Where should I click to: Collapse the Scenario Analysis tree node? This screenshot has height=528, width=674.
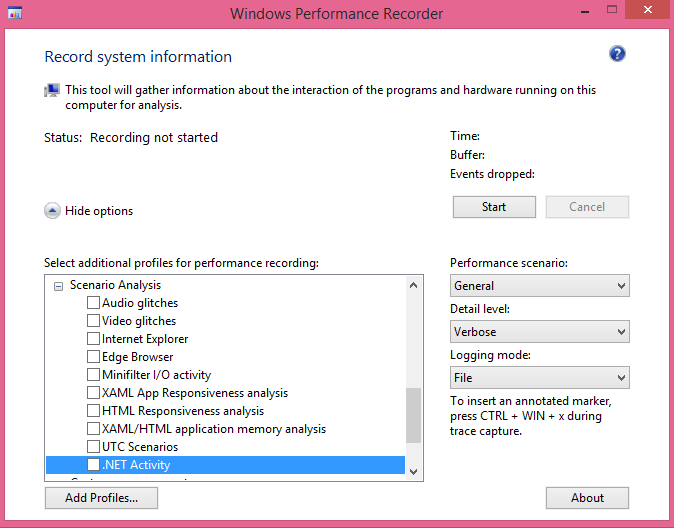(x=58, y=286)
